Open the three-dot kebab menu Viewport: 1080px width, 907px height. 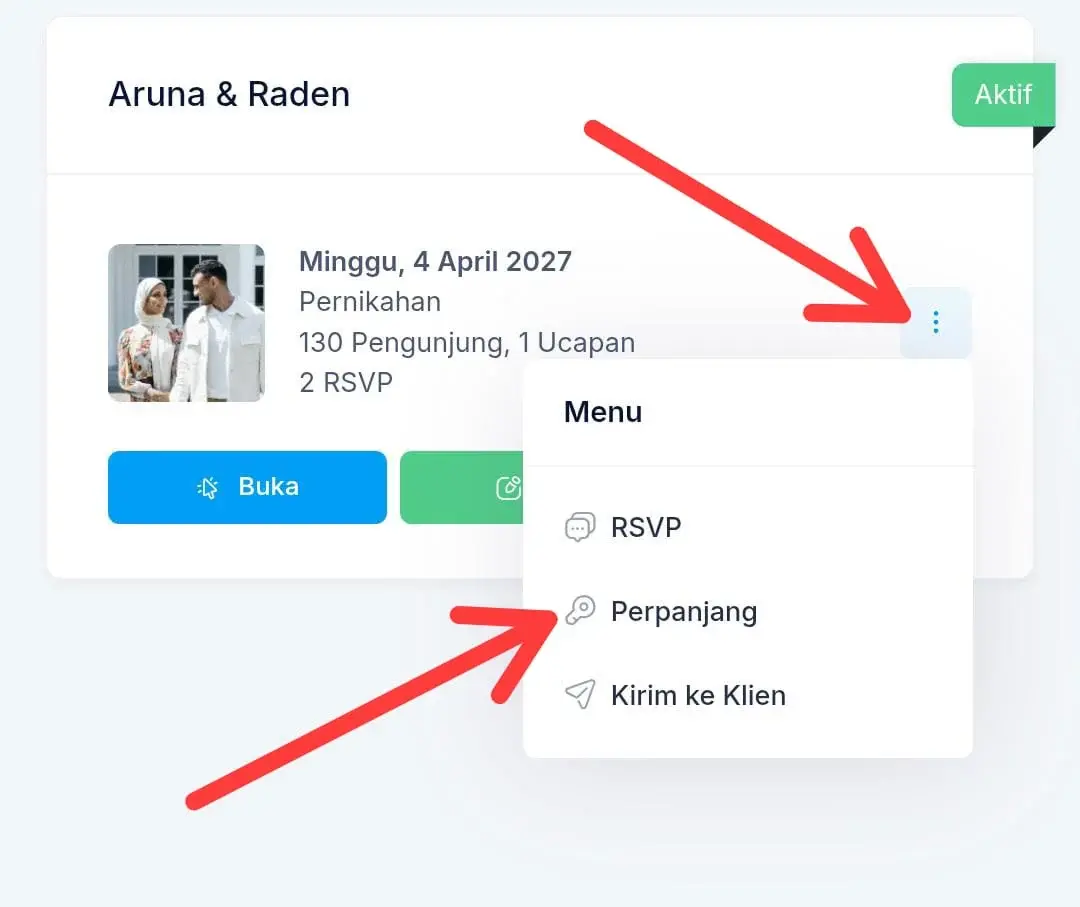(935, 322)
